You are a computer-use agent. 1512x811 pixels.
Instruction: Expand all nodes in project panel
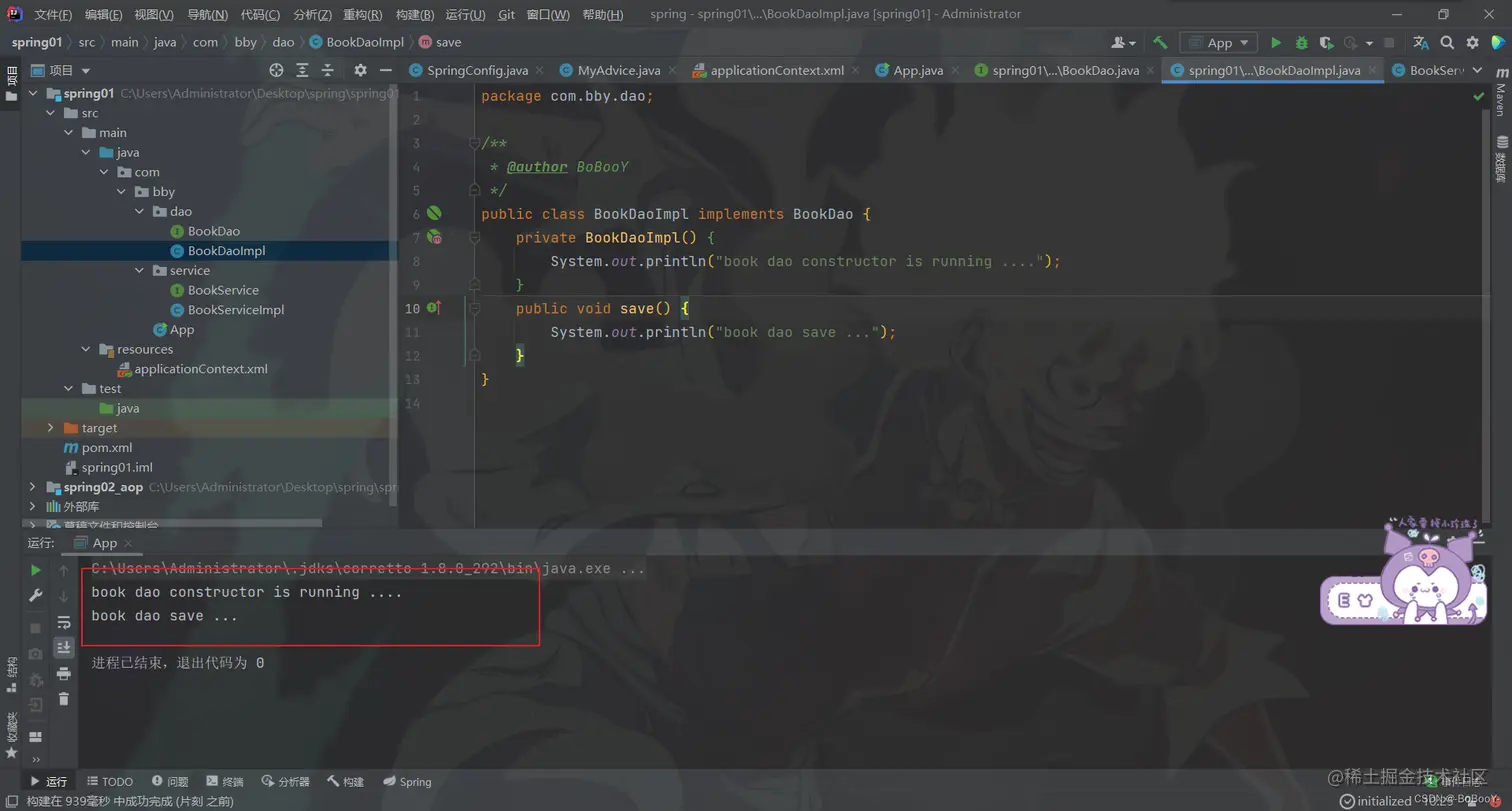(x=302, y=70)
